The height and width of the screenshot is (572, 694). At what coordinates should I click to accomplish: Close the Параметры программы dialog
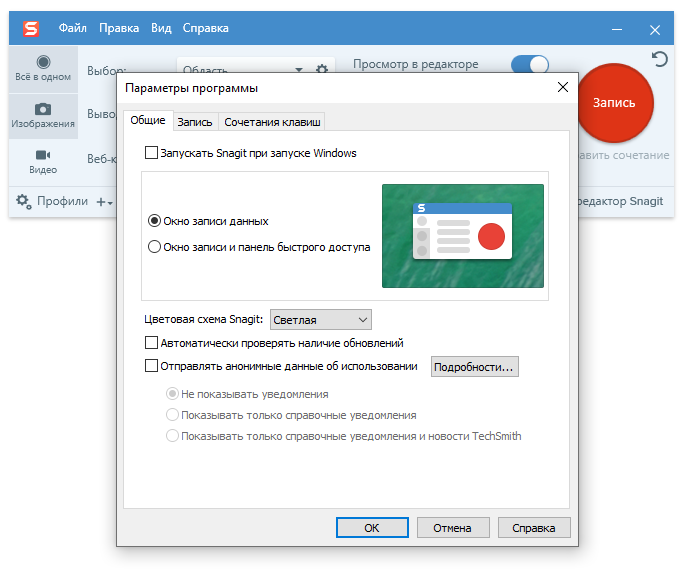(563, 87)
